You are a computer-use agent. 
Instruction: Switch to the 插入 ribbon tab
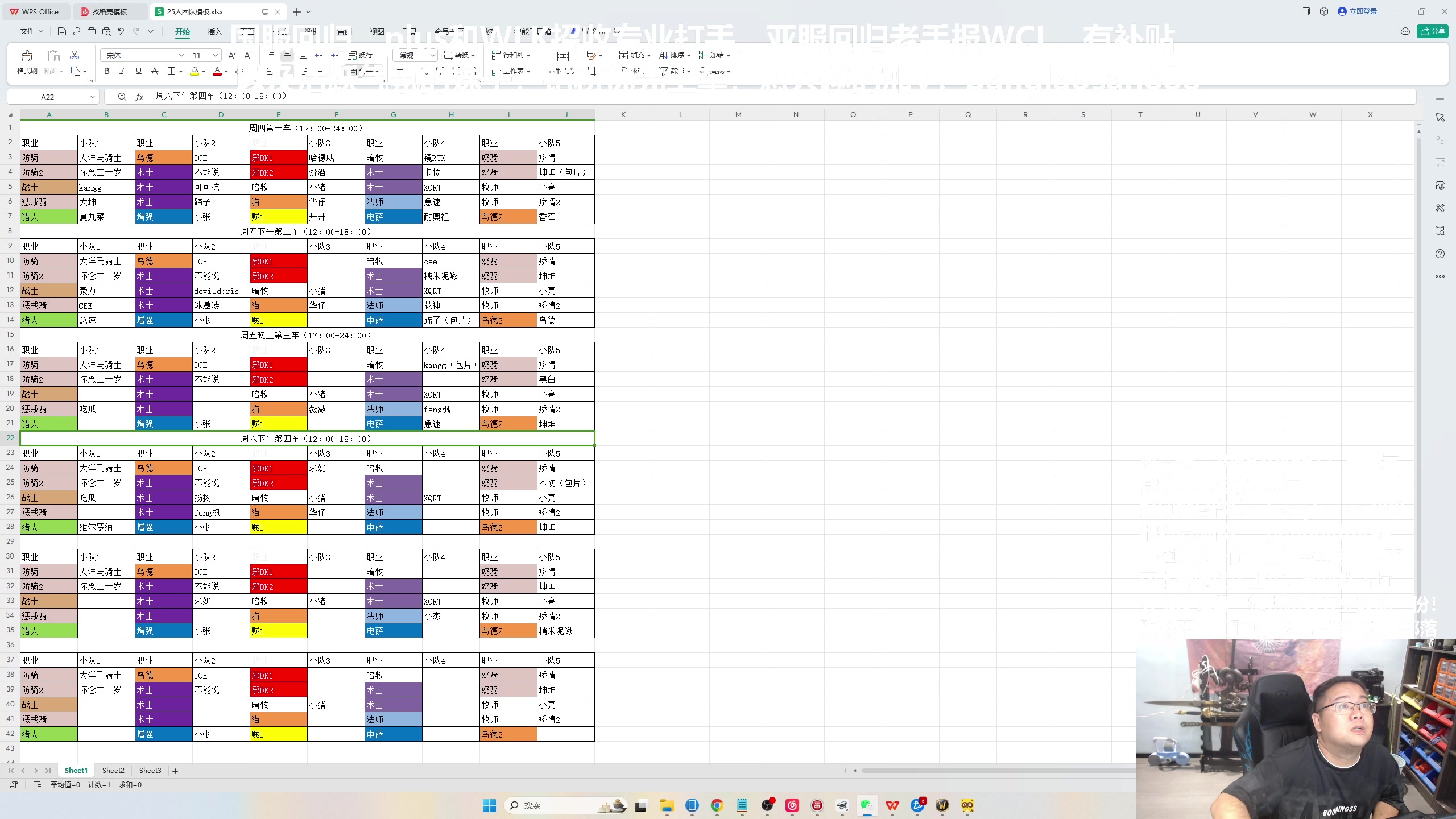[x=214, y=32]
